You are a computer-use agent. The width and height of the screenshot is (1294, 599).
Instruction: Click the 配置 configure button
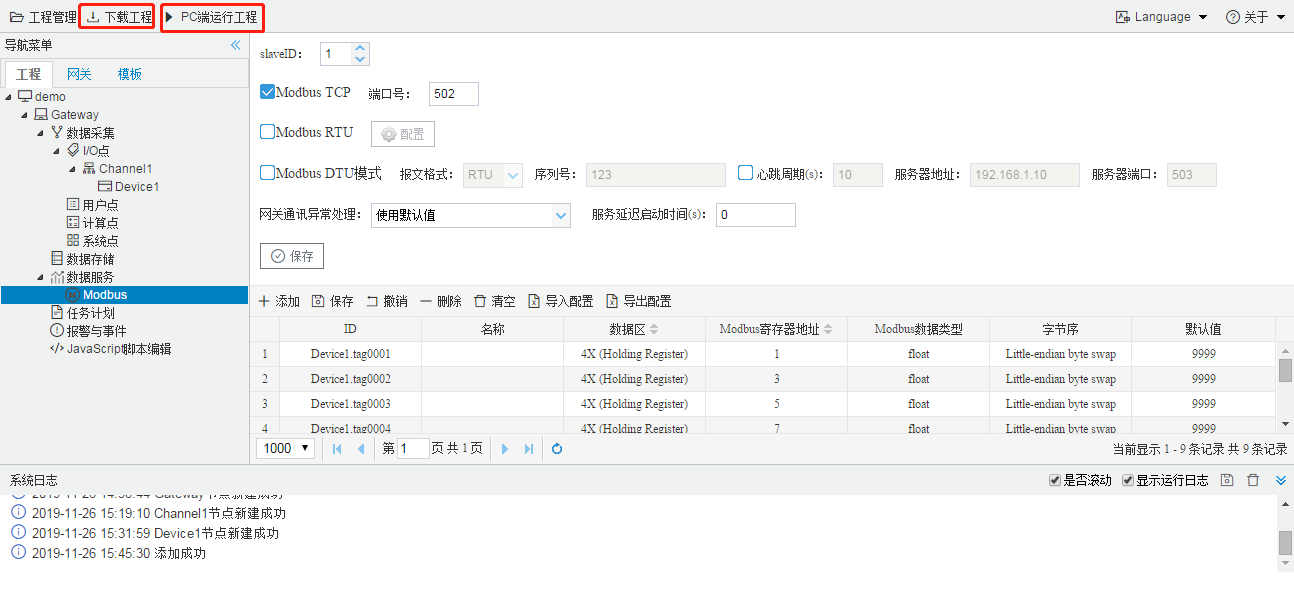403,134
